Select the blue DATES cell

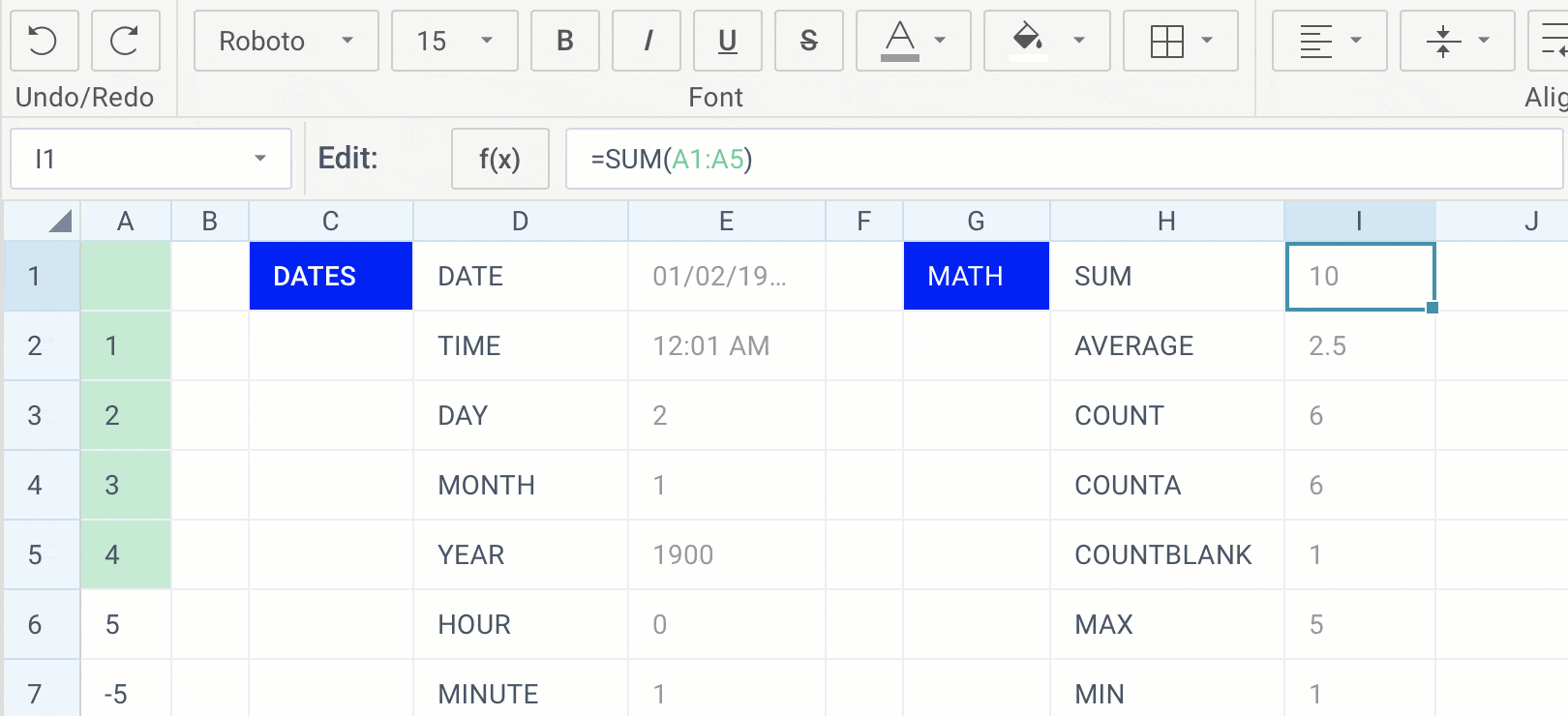(330, 276)
